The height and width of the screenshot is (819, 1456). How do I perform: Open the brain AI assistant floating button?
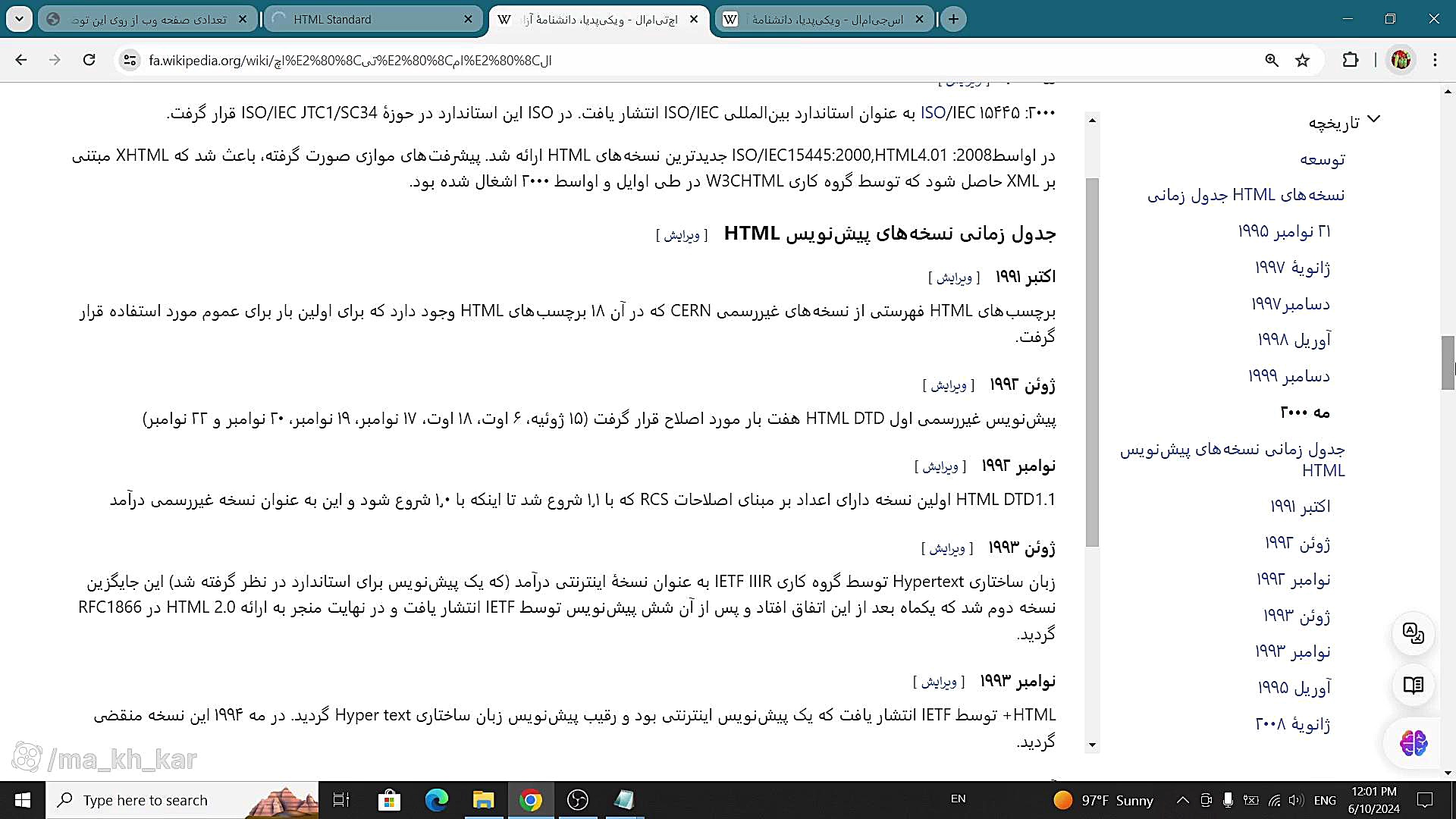pyautogui.click(x=1414, y=743)
